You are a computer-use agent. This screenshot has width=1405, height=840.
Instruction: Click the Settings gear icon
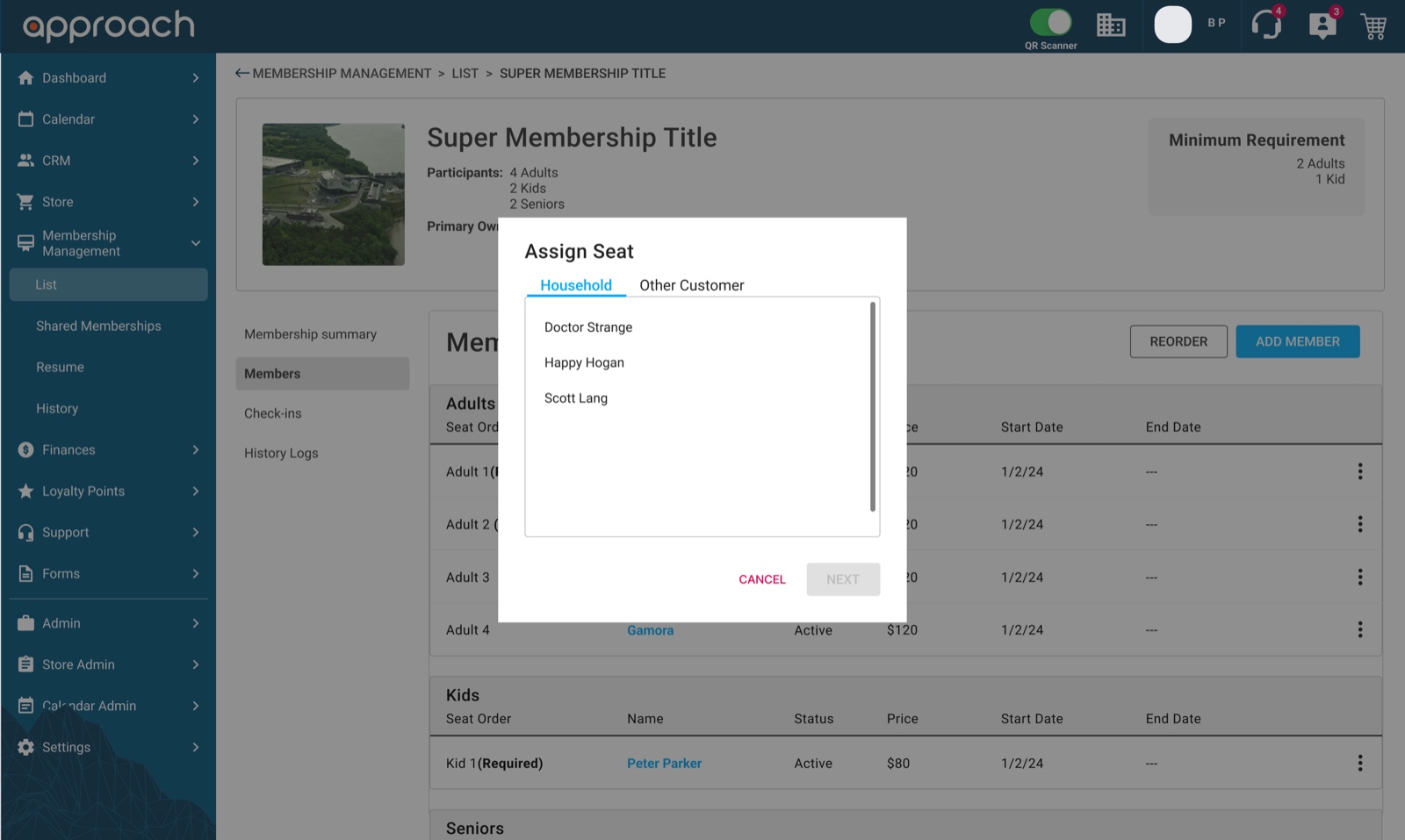click(x=25, y=747)
